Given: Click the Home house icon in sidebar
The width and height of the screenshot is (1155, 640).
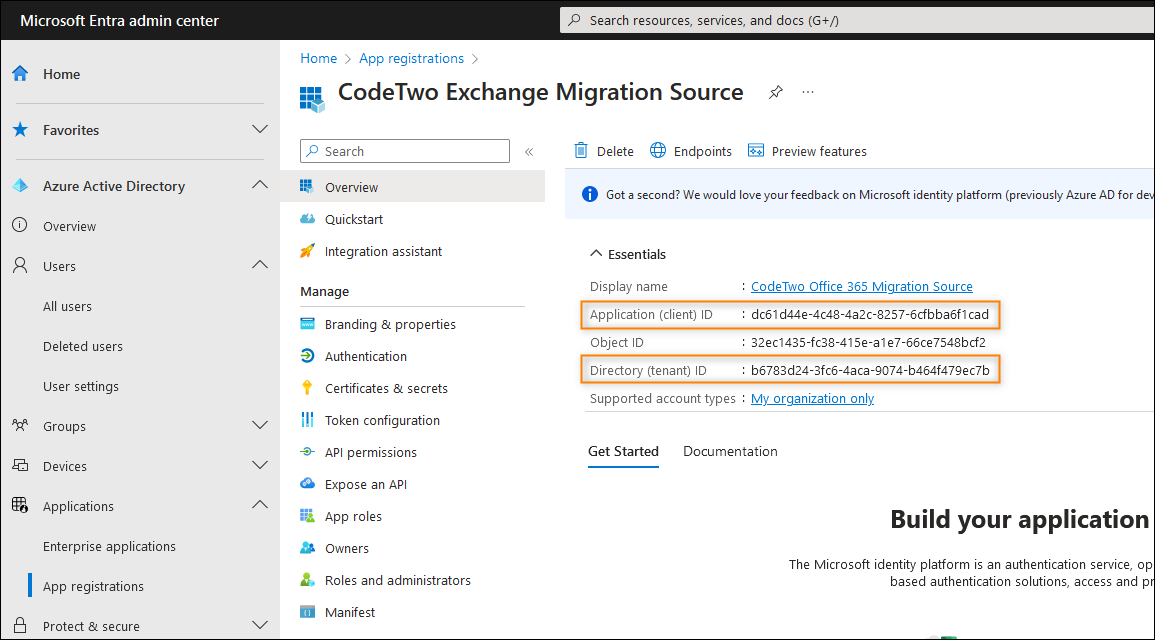Looking at the screenshot, I should [x=20, y=74].
